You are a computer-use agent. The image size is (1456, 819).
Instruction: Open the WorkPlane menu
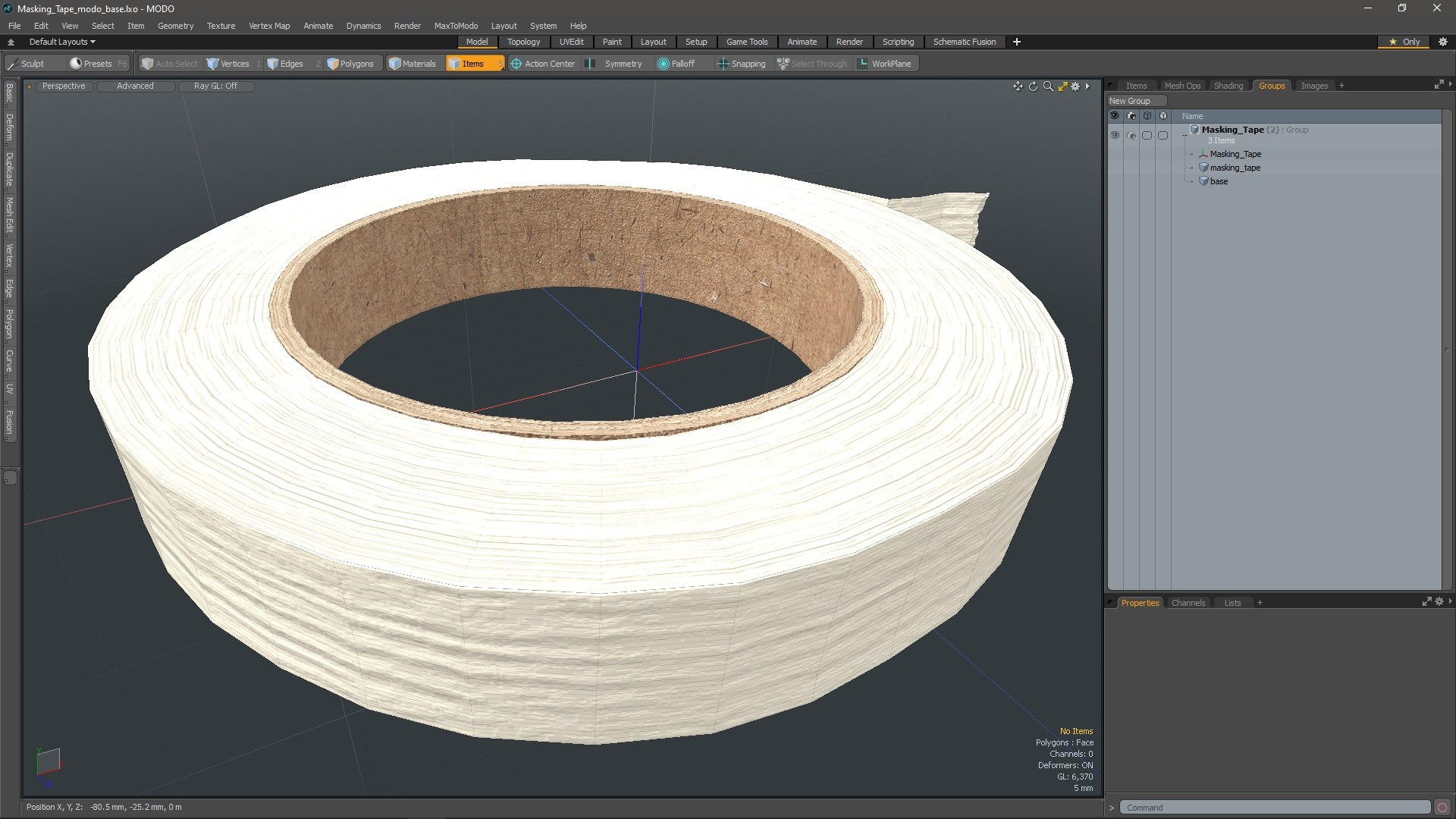884,64
